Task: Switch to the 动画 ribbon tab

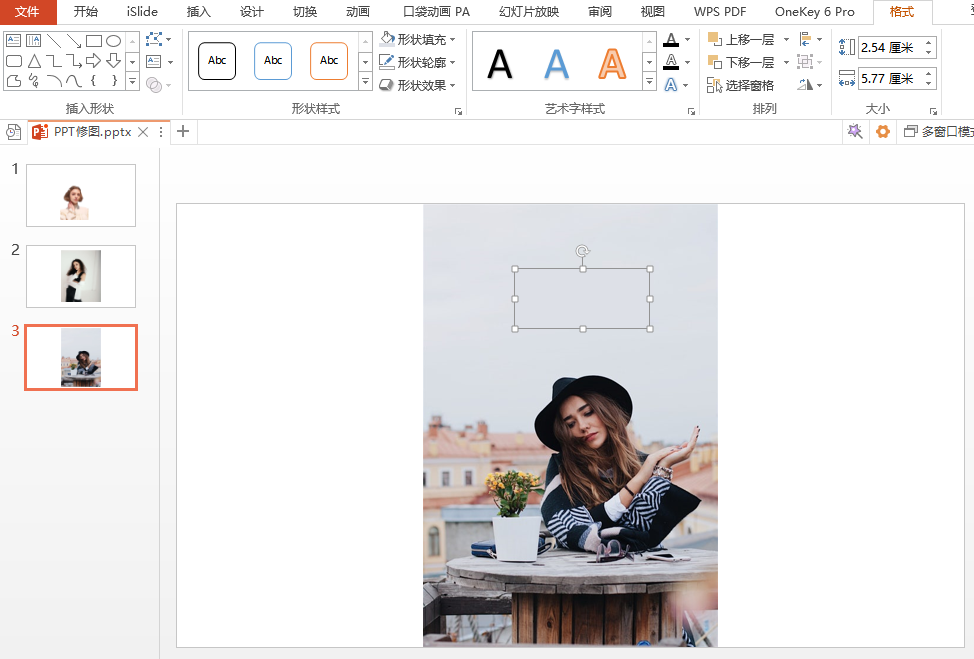Action: coord(357,12)
